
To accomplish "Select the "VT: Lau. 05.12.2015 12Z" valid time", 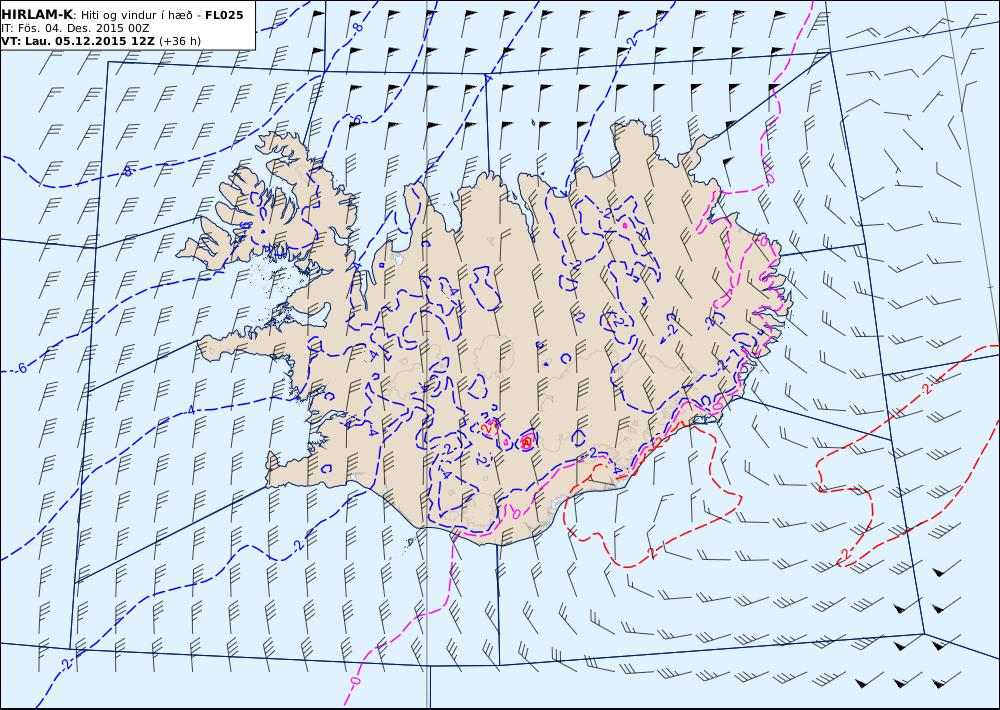I will pyautogui.click(x=78, y=41).
